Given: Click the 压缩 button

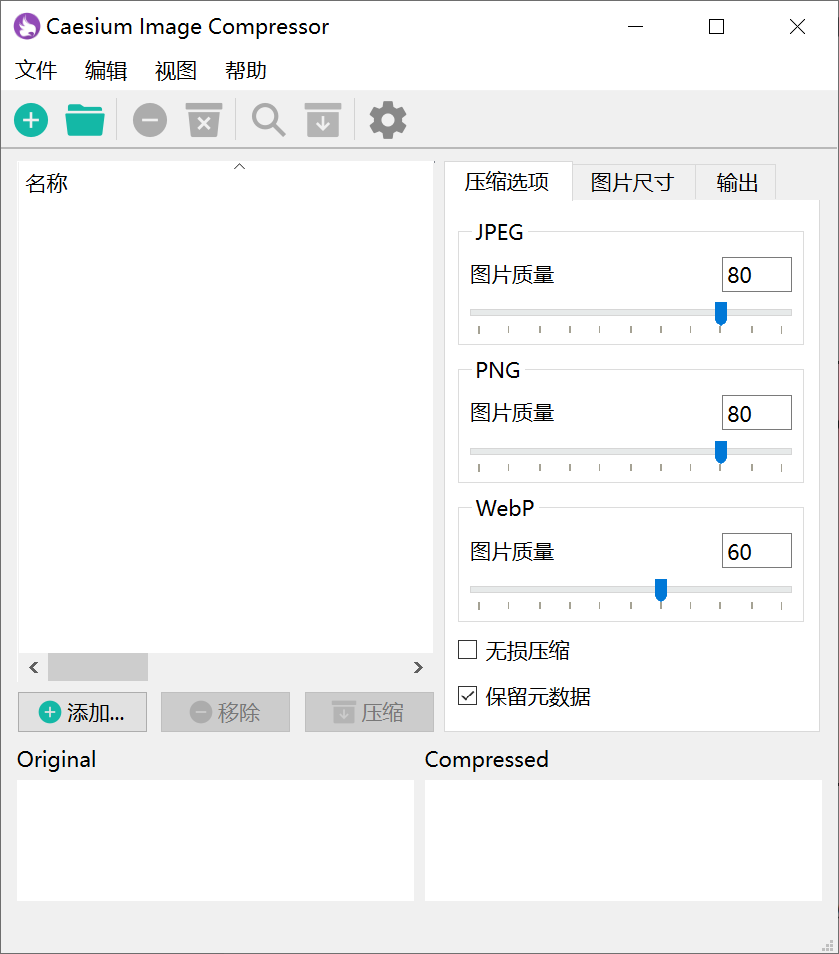Looking at the screenshot, I should click(x=369, y=712).
